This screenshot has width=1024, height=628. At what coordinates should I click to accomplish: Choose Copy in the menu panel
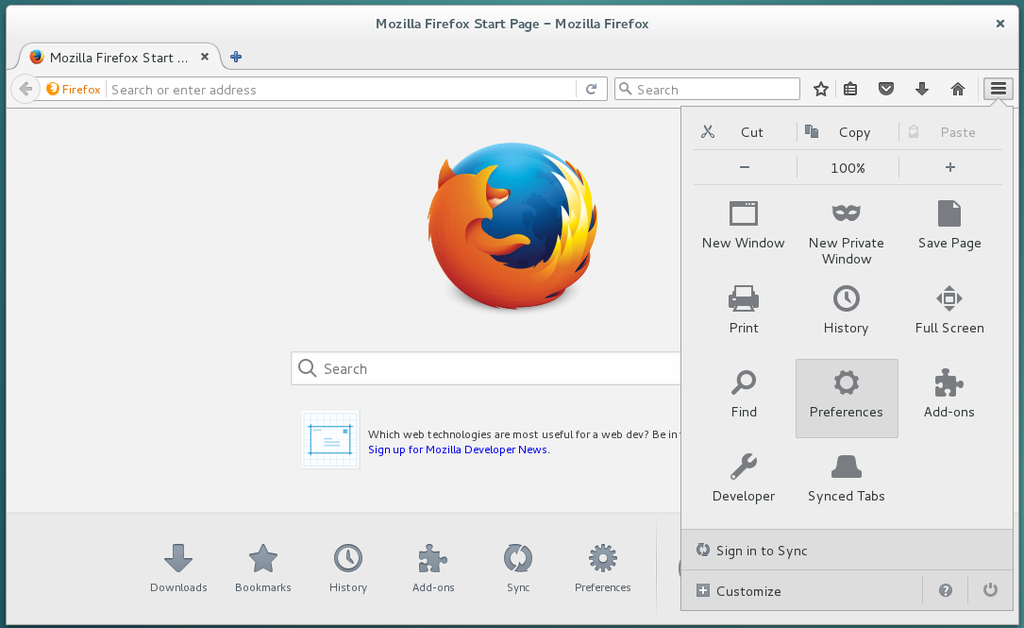tap(848, 132)
